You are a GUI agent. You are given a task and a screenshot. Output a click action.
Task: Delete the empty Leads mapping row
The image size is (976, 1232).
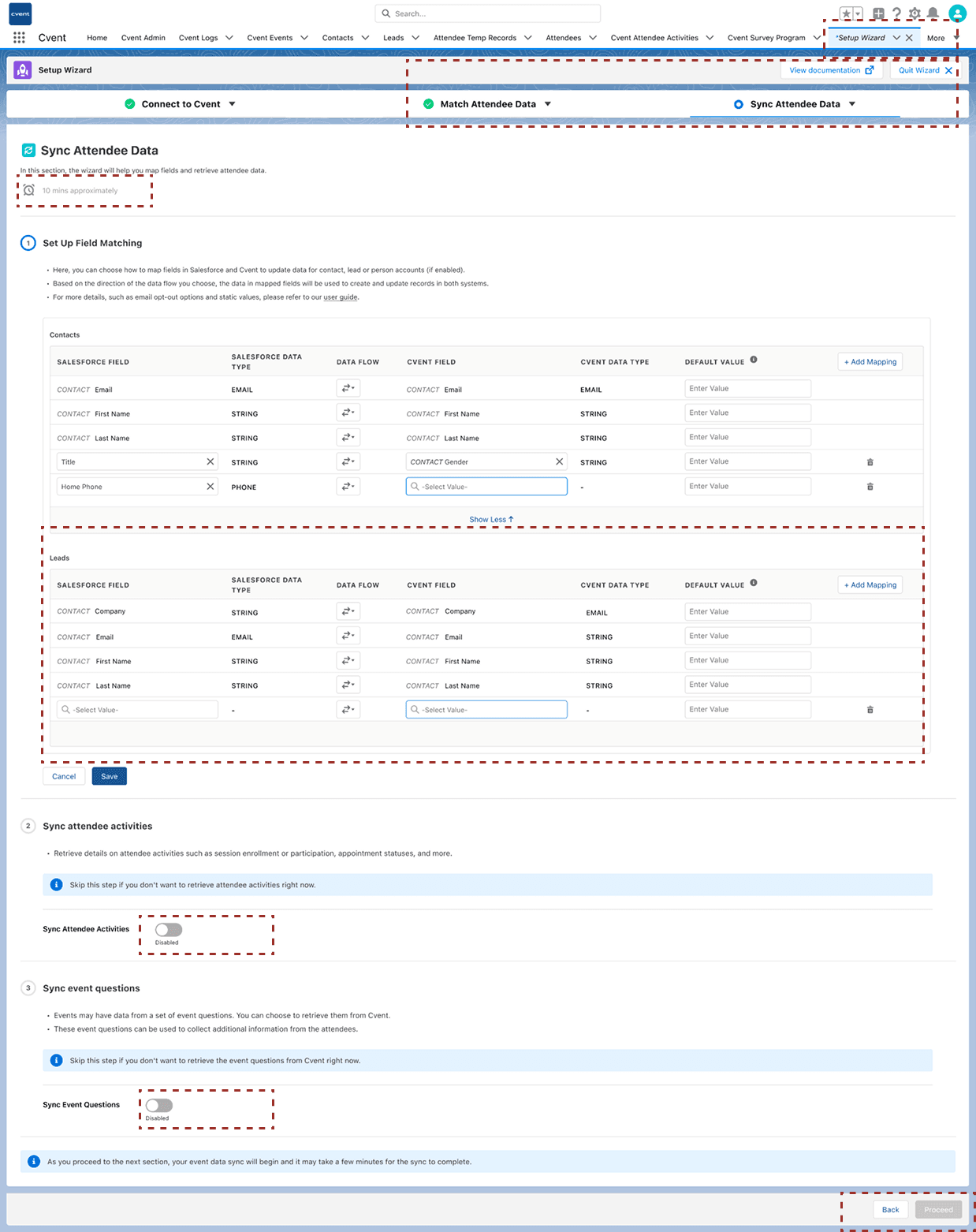click(x=870, y=710)
